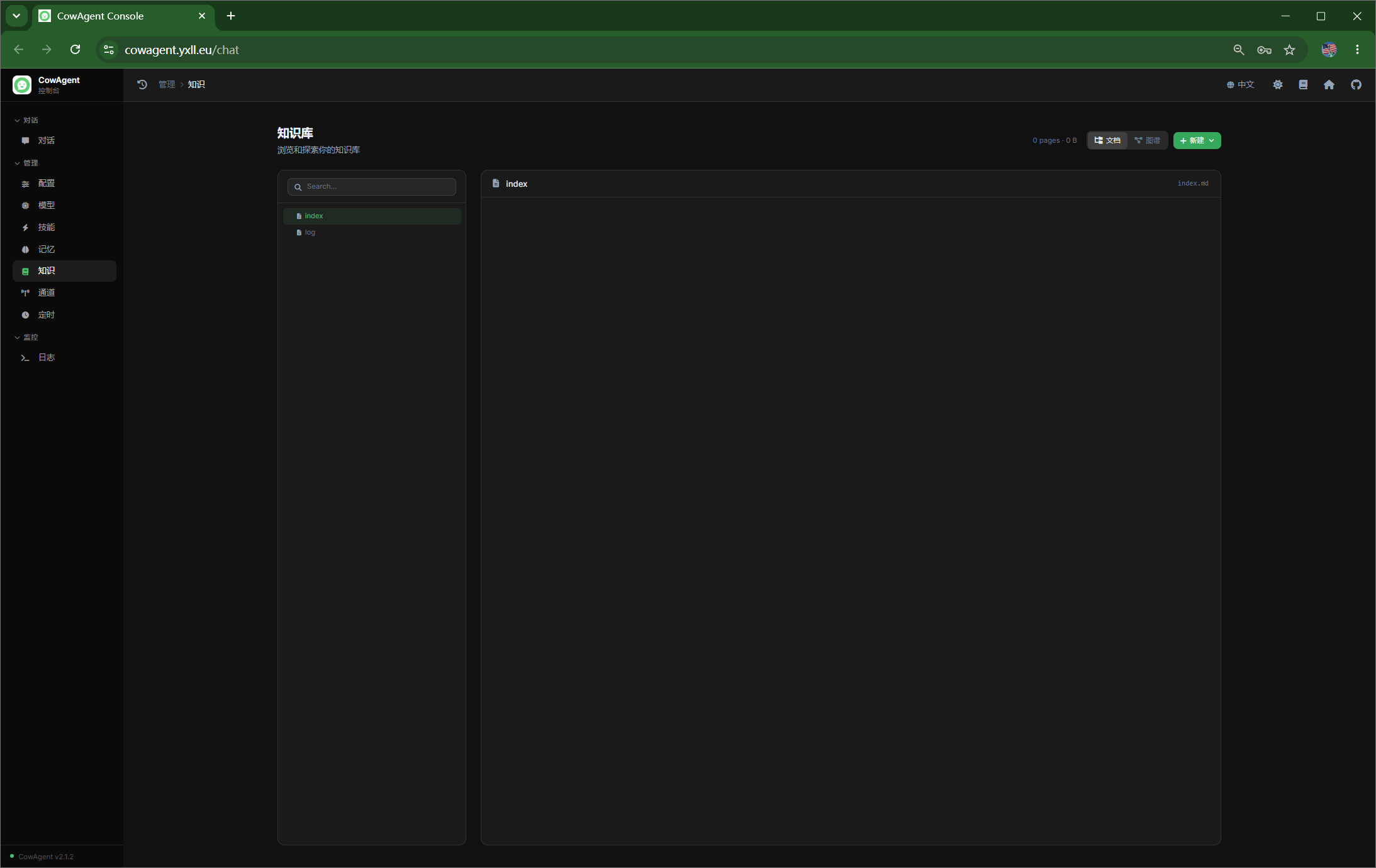1376x868 pixels.
Task: Open the saved passwords key icon
Action: pyautogui.click(x=1265, y=50)
